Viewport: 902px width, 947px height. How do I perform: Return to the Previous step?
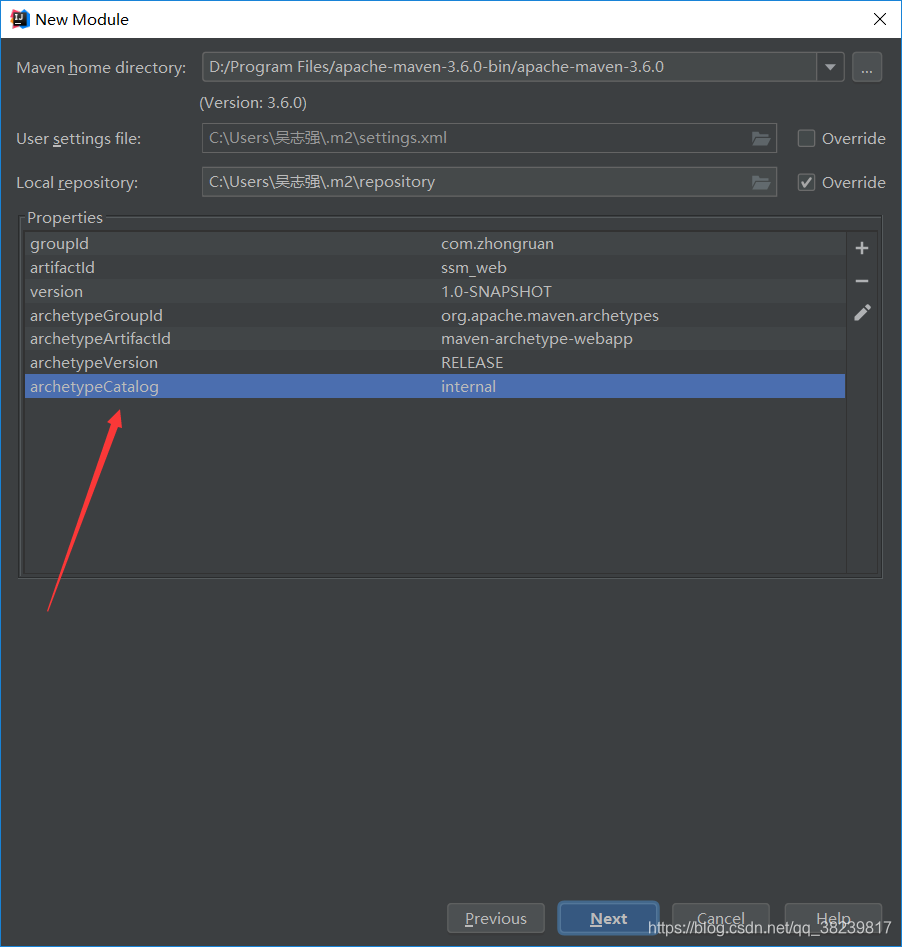495,919
